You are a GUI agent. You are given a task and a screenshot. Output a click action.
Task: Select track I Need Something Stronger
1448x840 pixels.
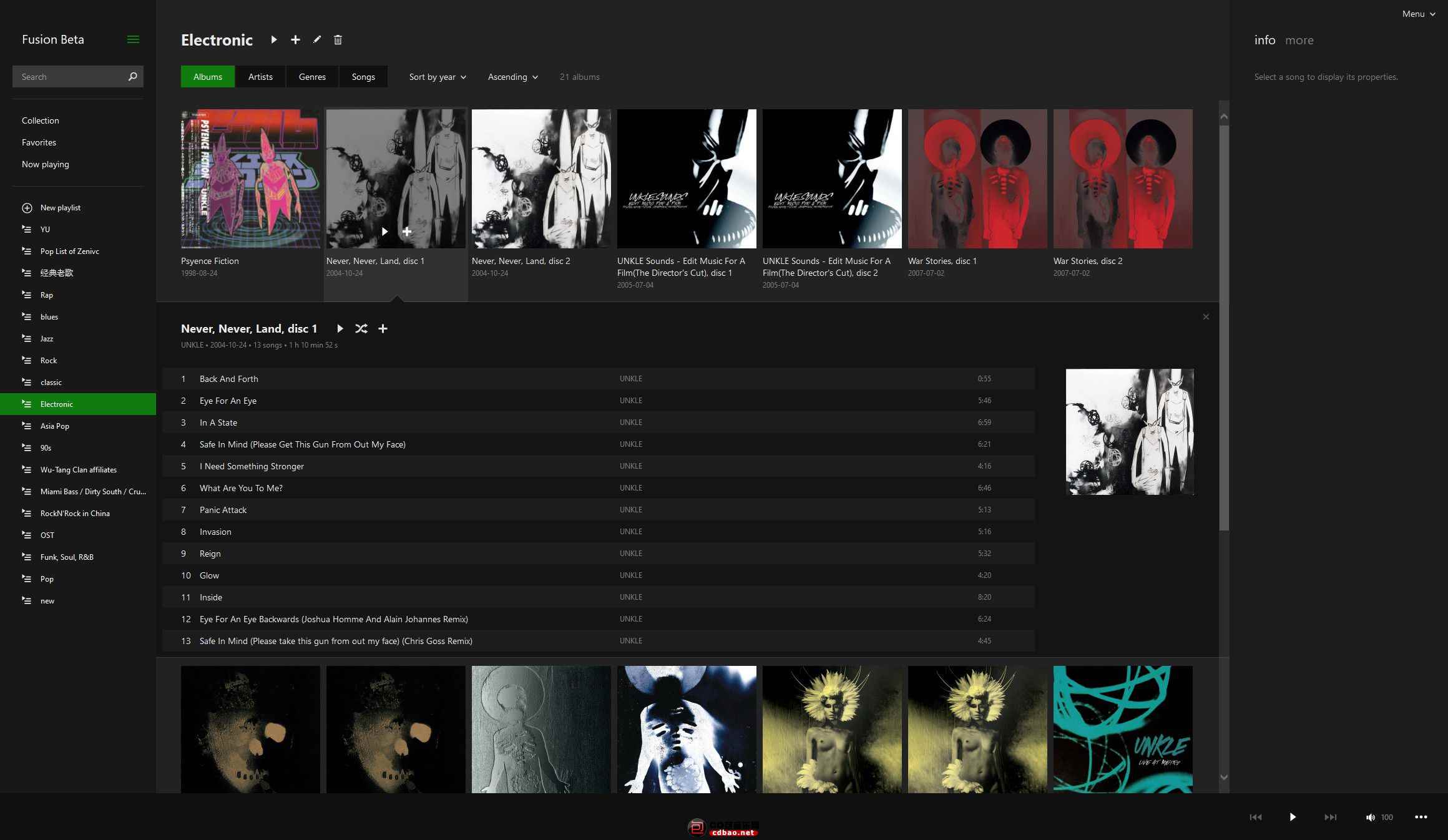599,466
